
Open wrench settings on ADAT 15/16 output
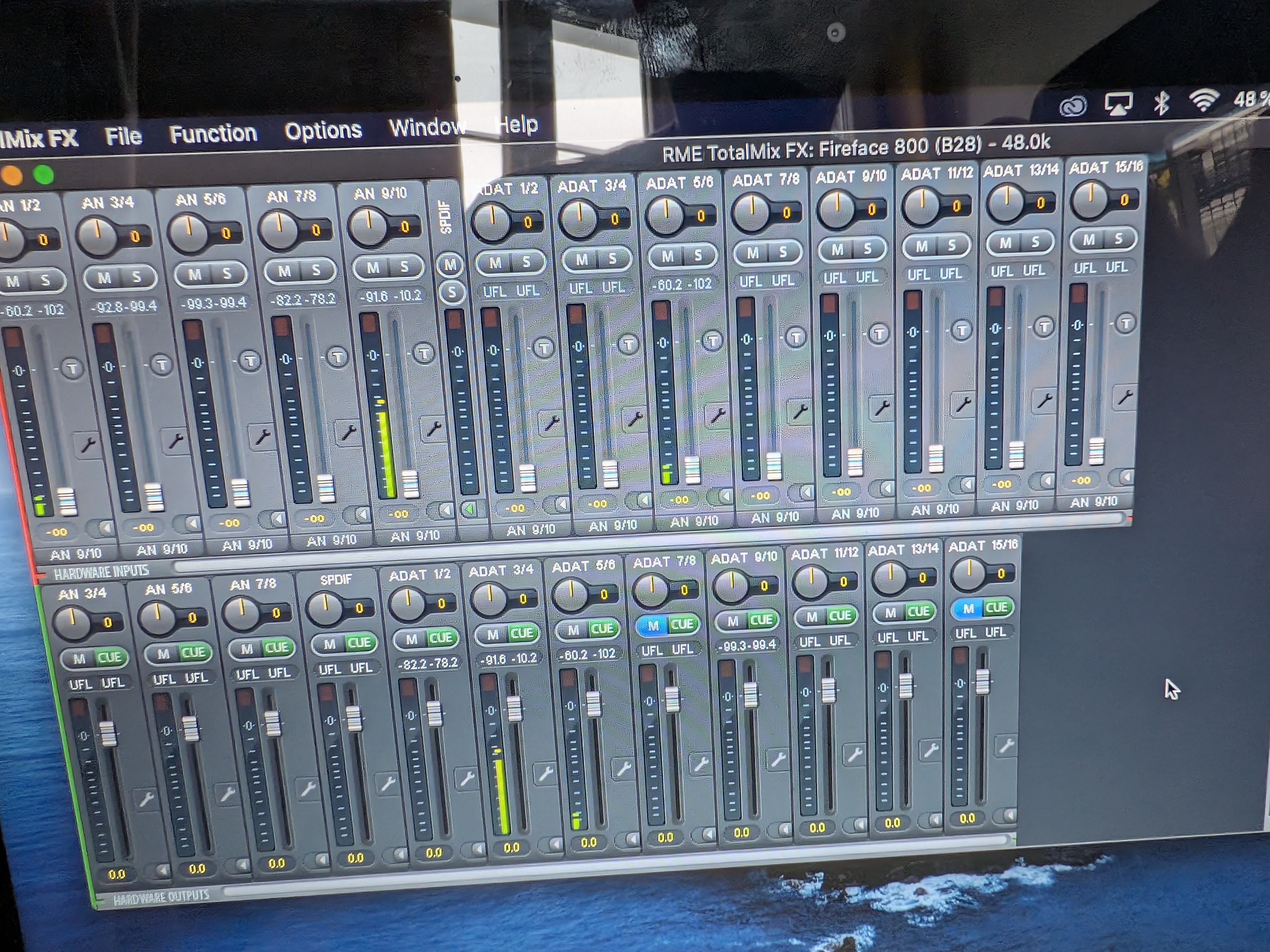click(1006, 745)
